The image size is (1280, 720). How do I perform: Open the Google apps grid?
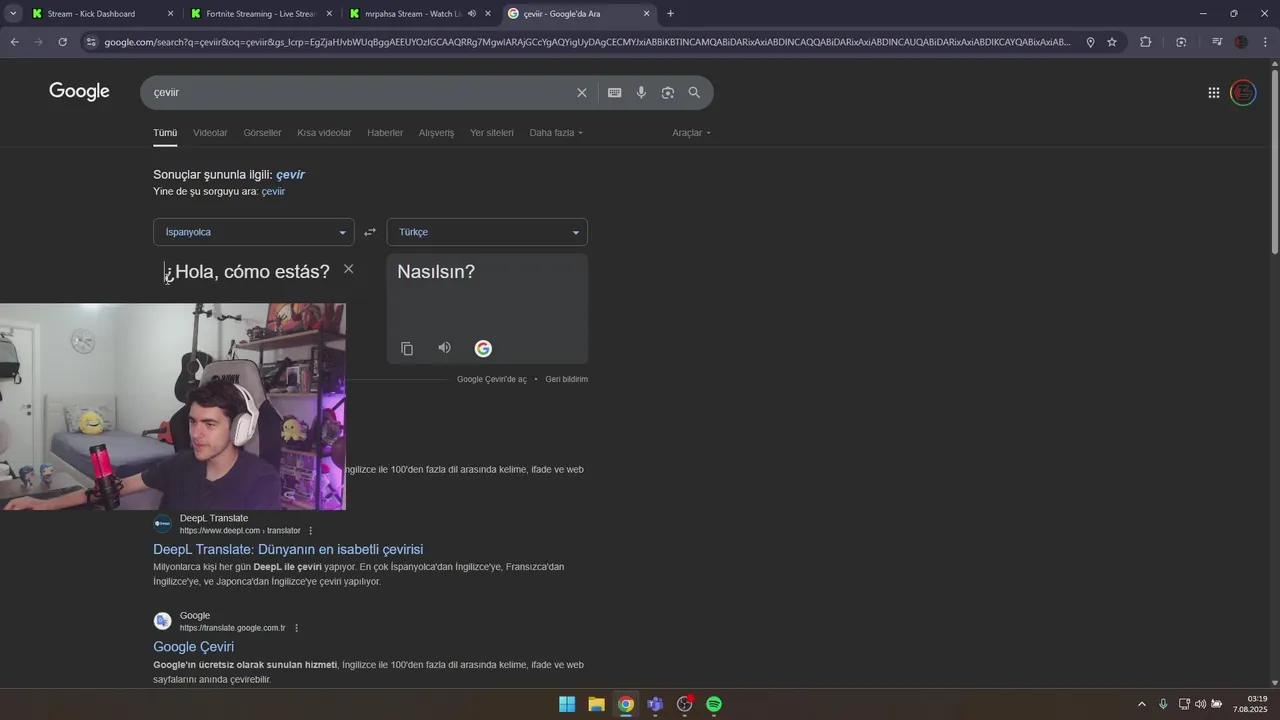pyautogui.click(x=1214, y=93)
